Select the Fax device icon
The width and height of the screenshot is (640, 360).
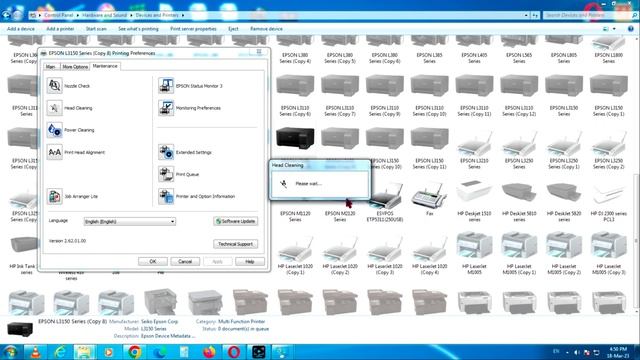point(429,198)
